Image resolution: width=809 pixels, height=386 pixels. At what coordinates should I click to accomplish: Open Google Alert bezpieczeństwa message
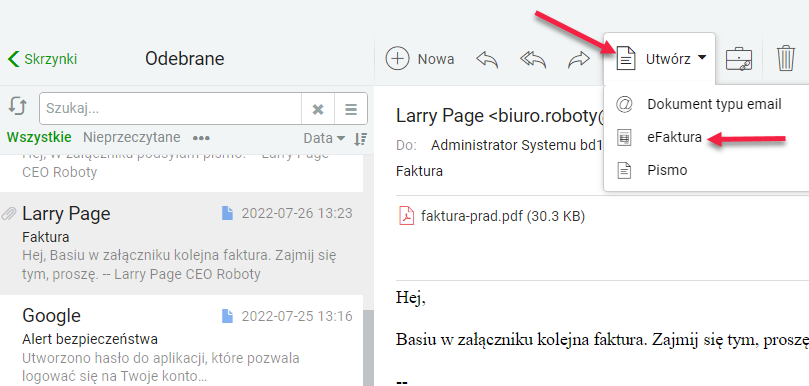pyautogui.click(x=181, y=341)
